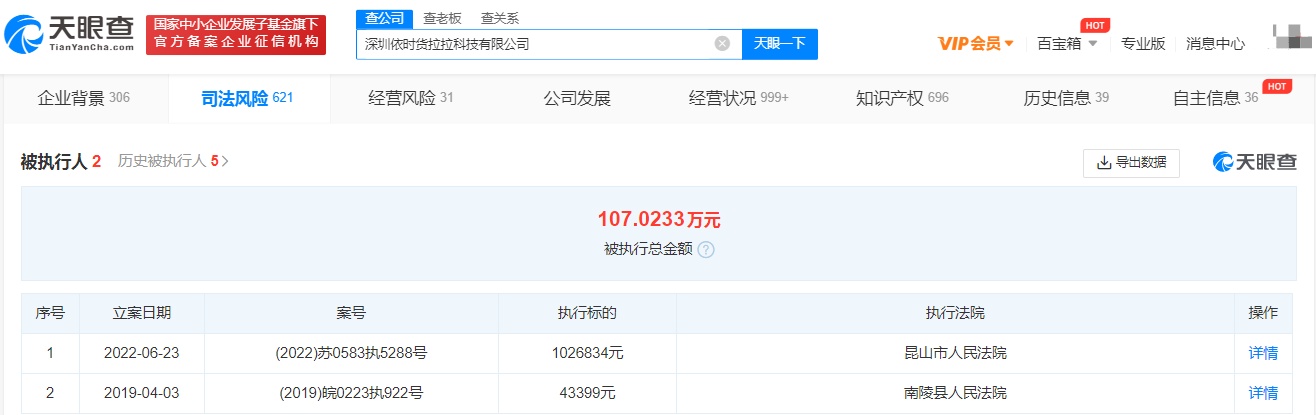Switch to the 企业背景 tab
This screenshot has width=1316, height=415.
(x=83, y=98)
